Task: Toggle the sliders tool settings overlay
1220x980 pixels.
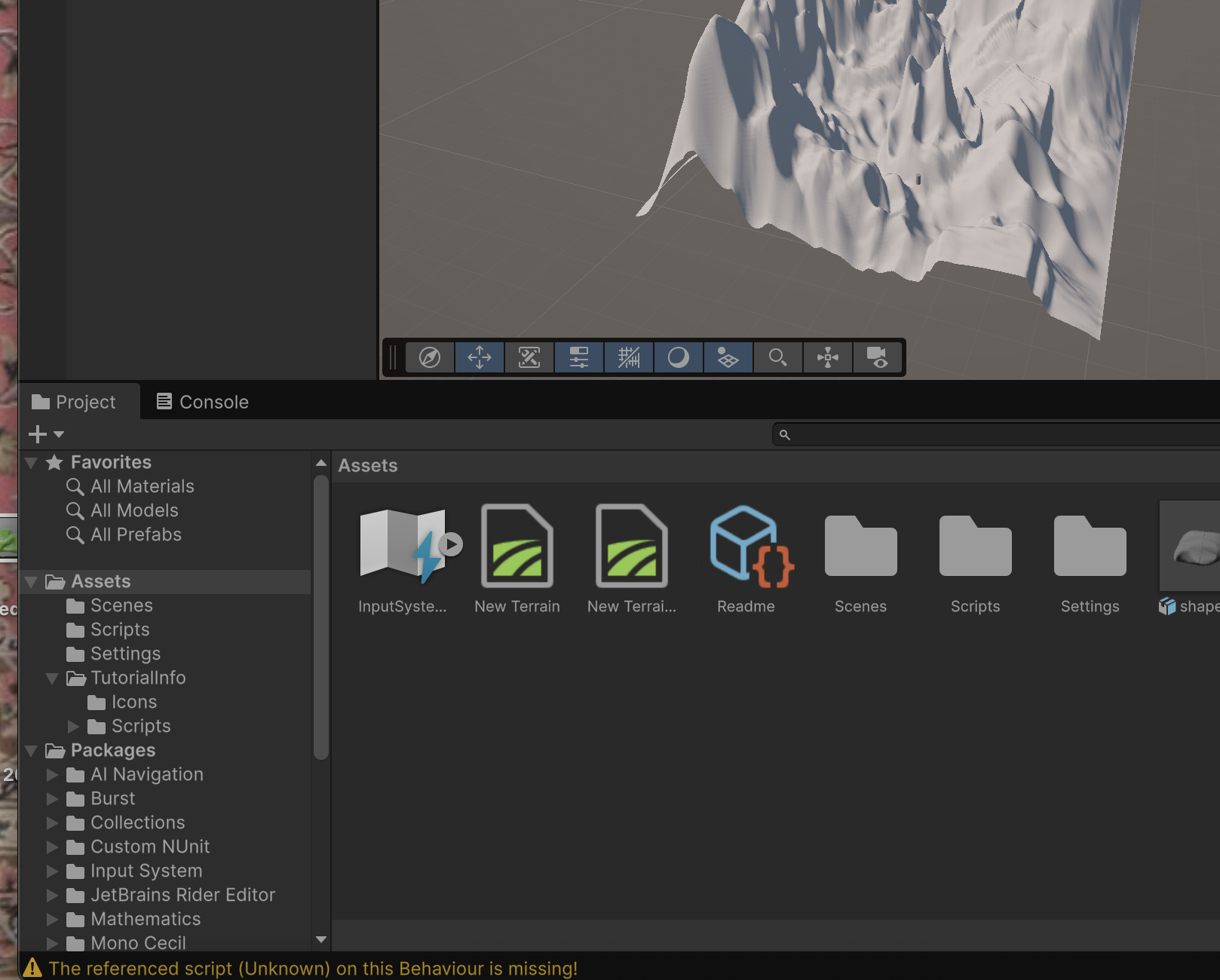Action: pos(579,357)
